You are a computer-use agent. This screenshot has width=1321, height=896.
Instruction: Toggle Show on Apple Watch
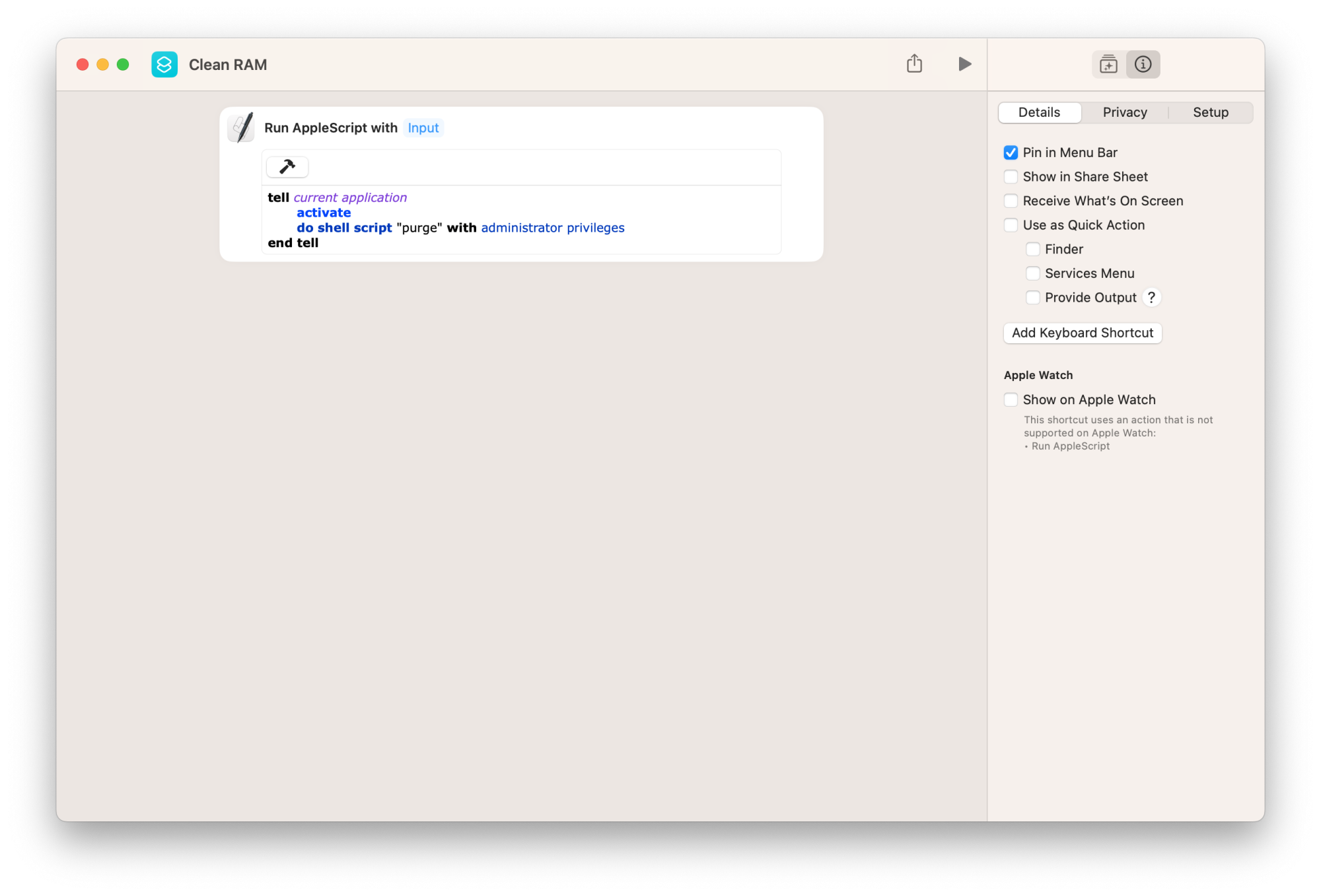click(x=1011, y=399)
